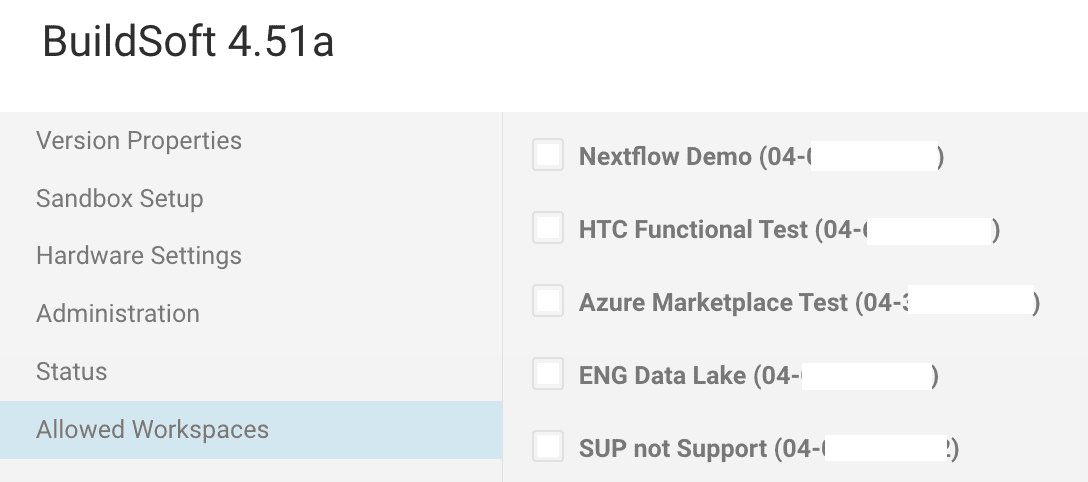Select the SUP not Support checkbox

(x=548, y=447)
